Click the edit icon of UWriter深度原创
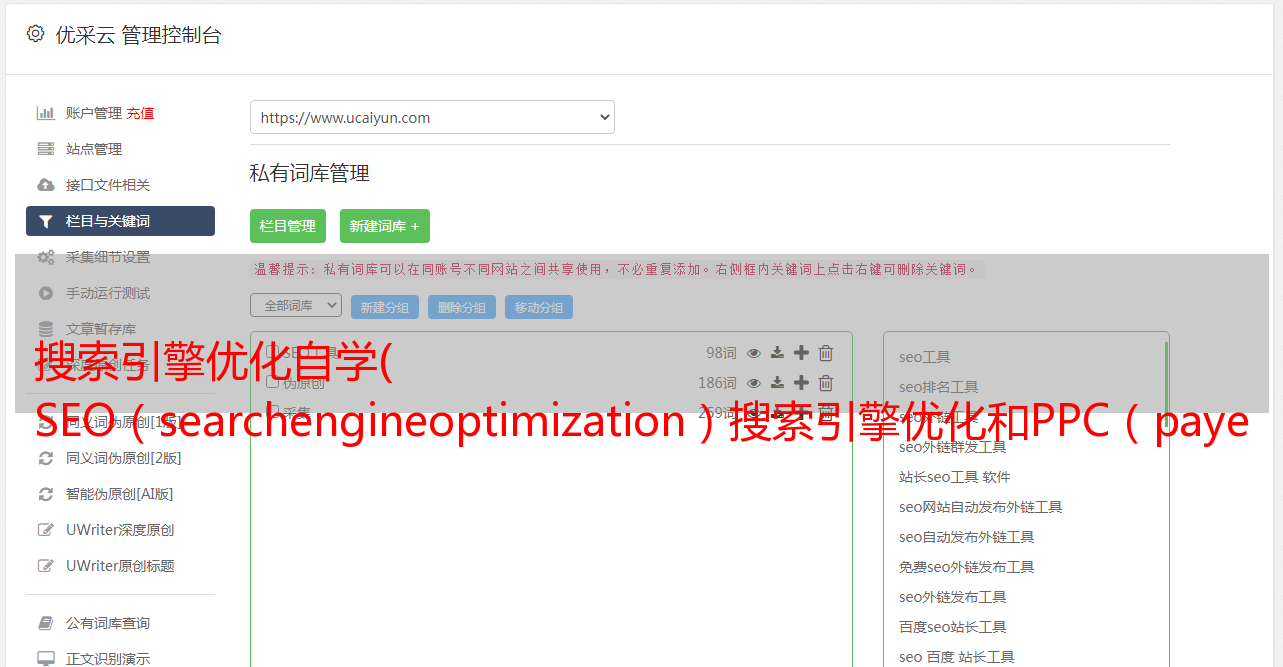This screenshot has height=667, width=1283. 46,530
